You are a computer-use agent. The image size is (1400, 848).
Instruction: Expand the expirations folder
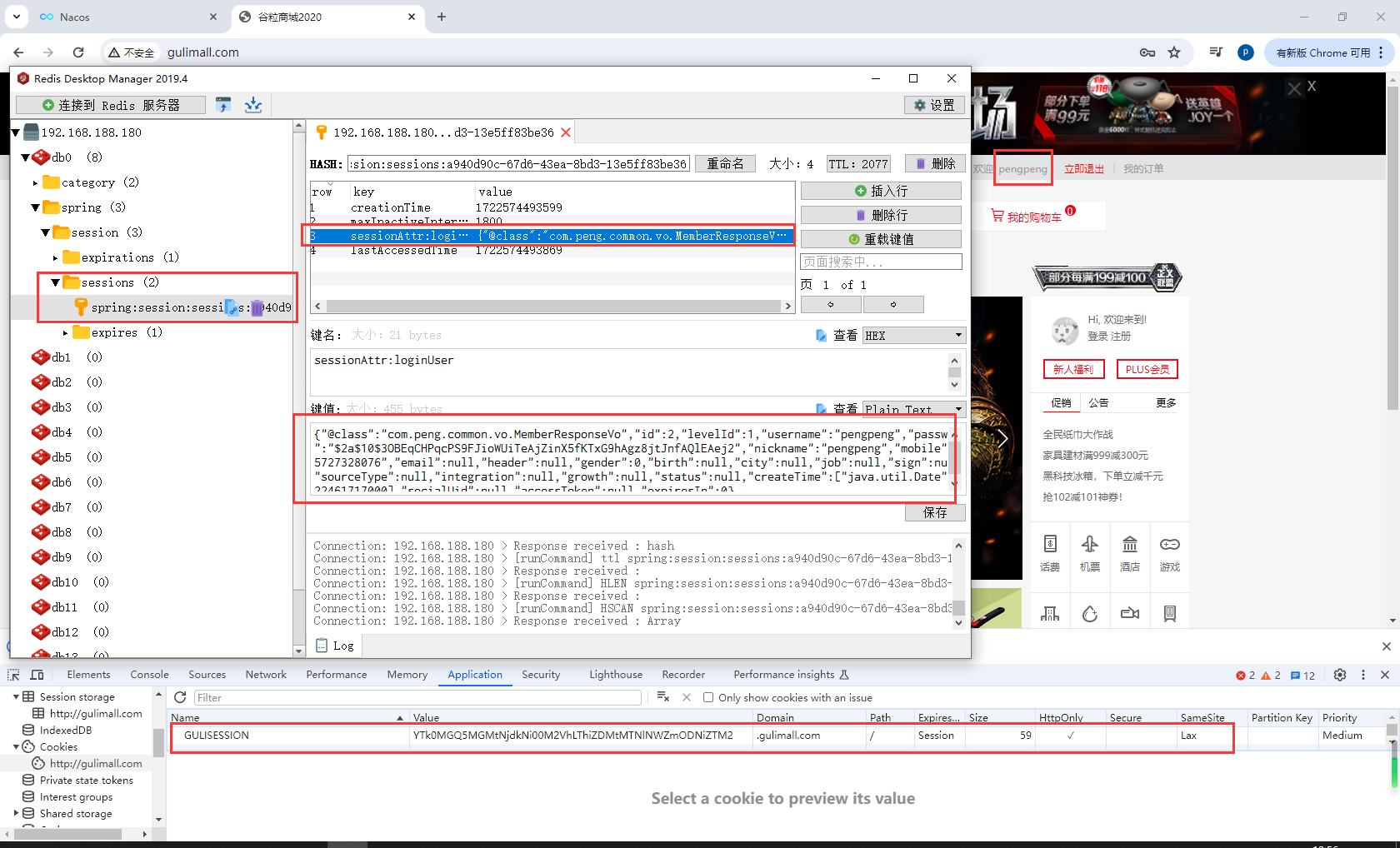click(55, 257)
